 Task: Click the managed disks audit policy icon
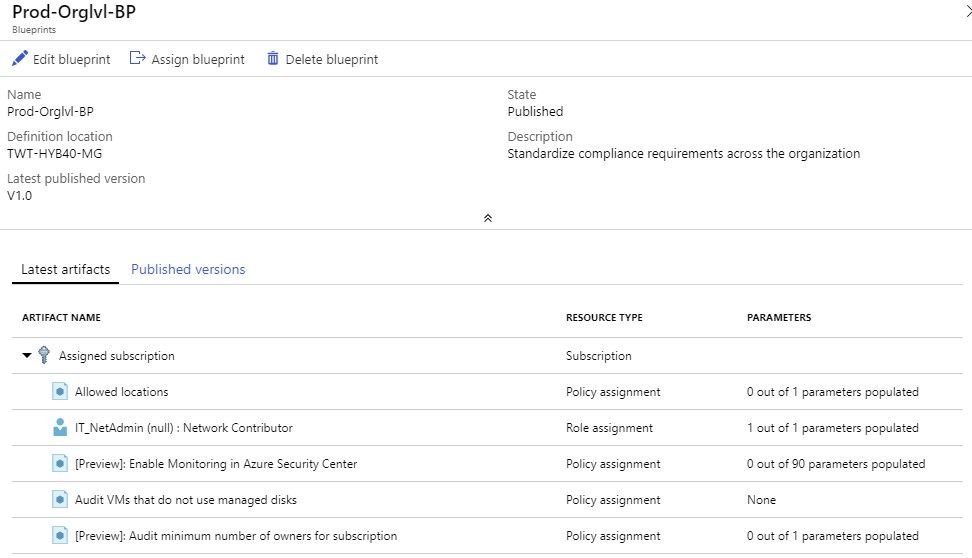coord(60,500)
